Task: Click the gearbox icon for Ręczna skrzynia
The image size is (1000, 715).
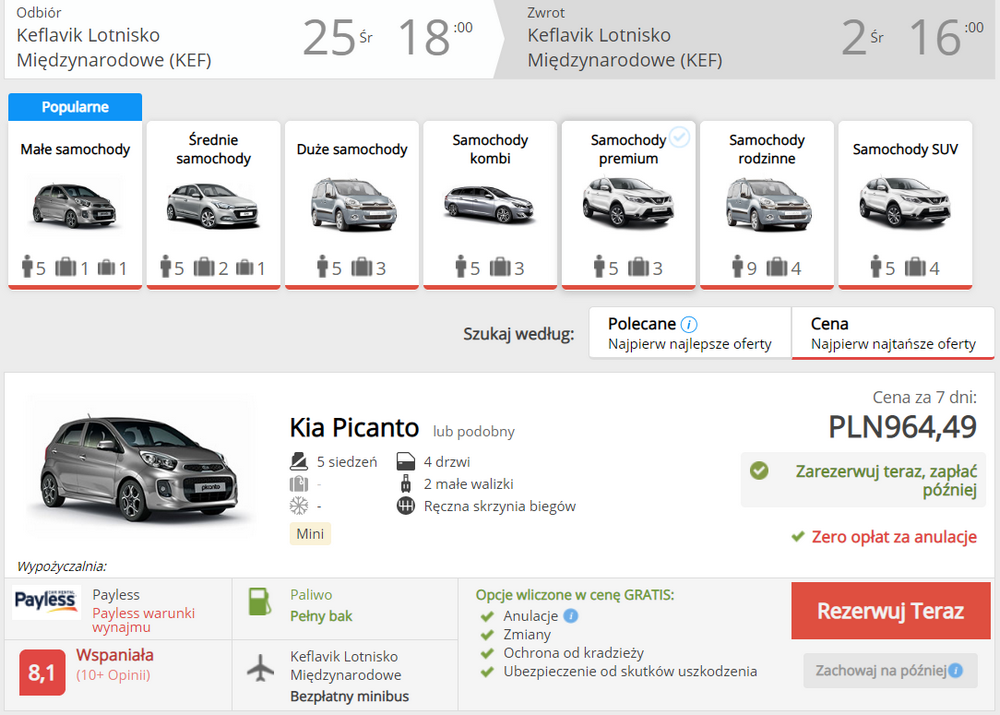Action: tap(406, 506)
